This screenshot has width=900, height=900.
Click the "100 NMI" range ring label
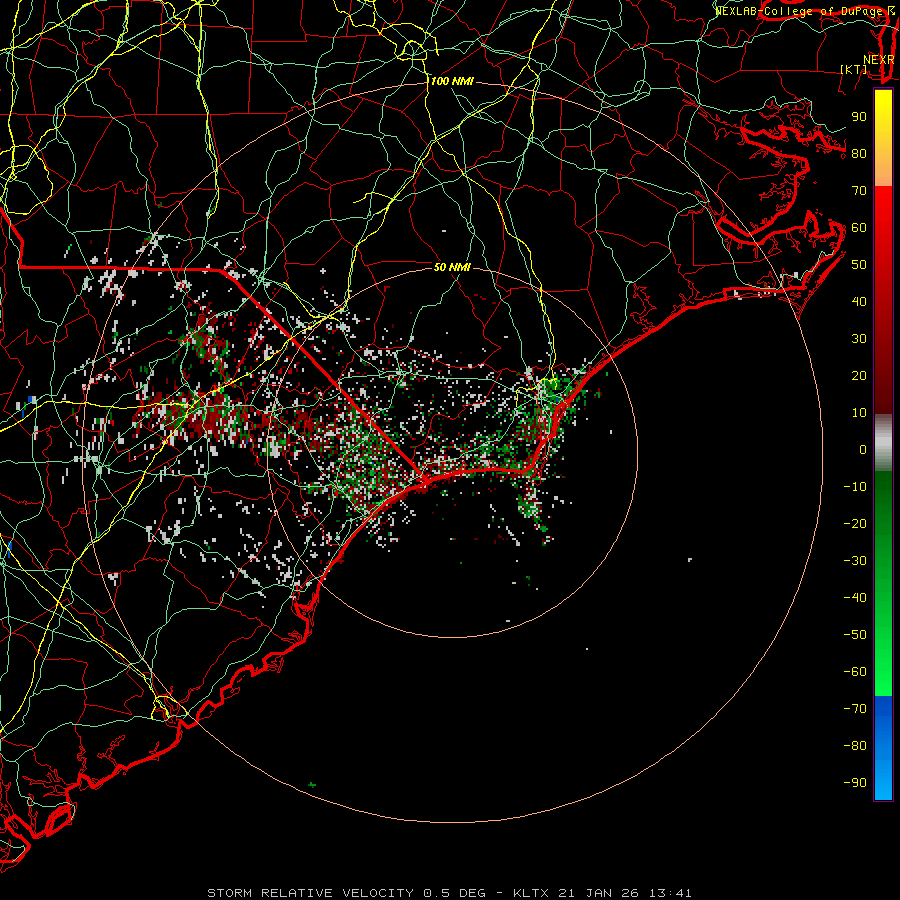coord(452,82)
